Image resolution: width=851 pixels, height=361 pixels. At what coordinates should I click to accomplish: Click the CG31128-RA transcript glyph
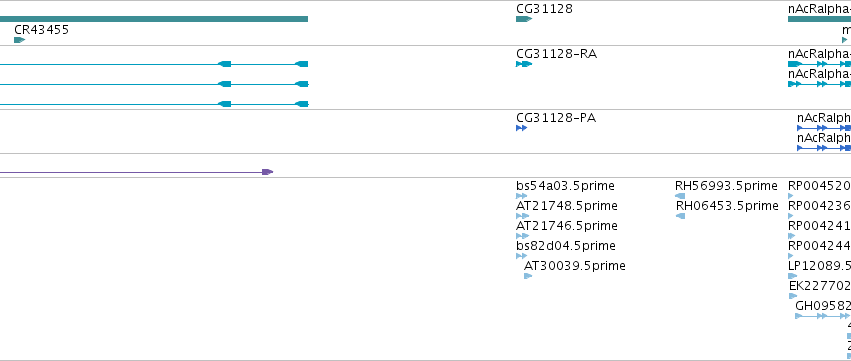click(524, 64)
